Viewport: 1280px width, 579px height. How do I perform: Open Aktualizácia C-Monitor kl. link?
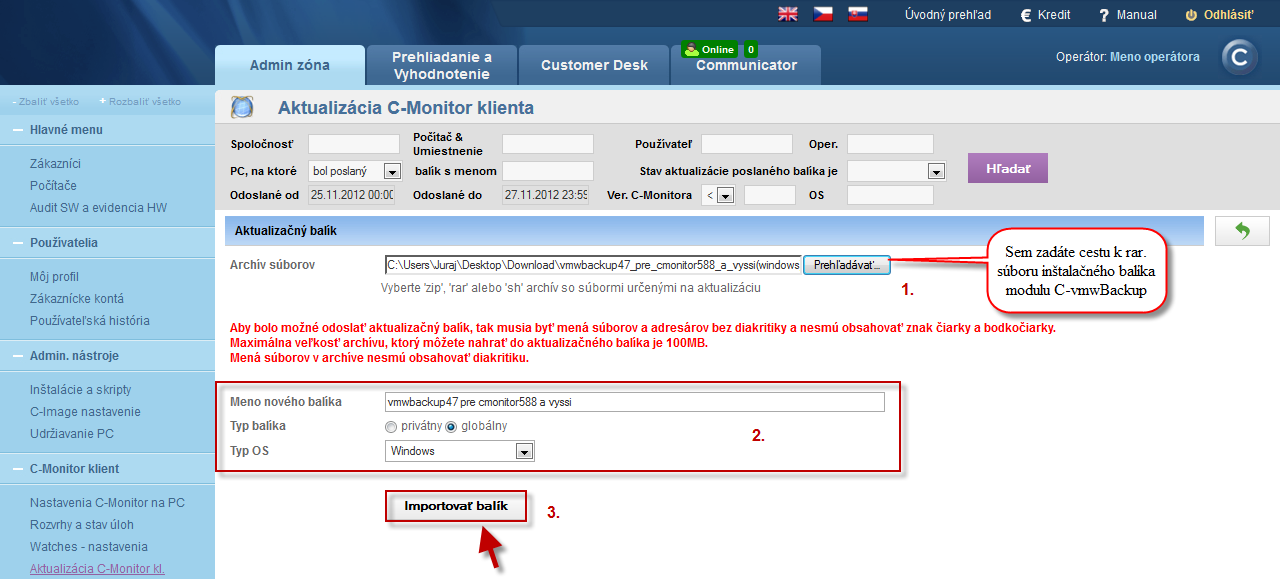coord(97,569)
